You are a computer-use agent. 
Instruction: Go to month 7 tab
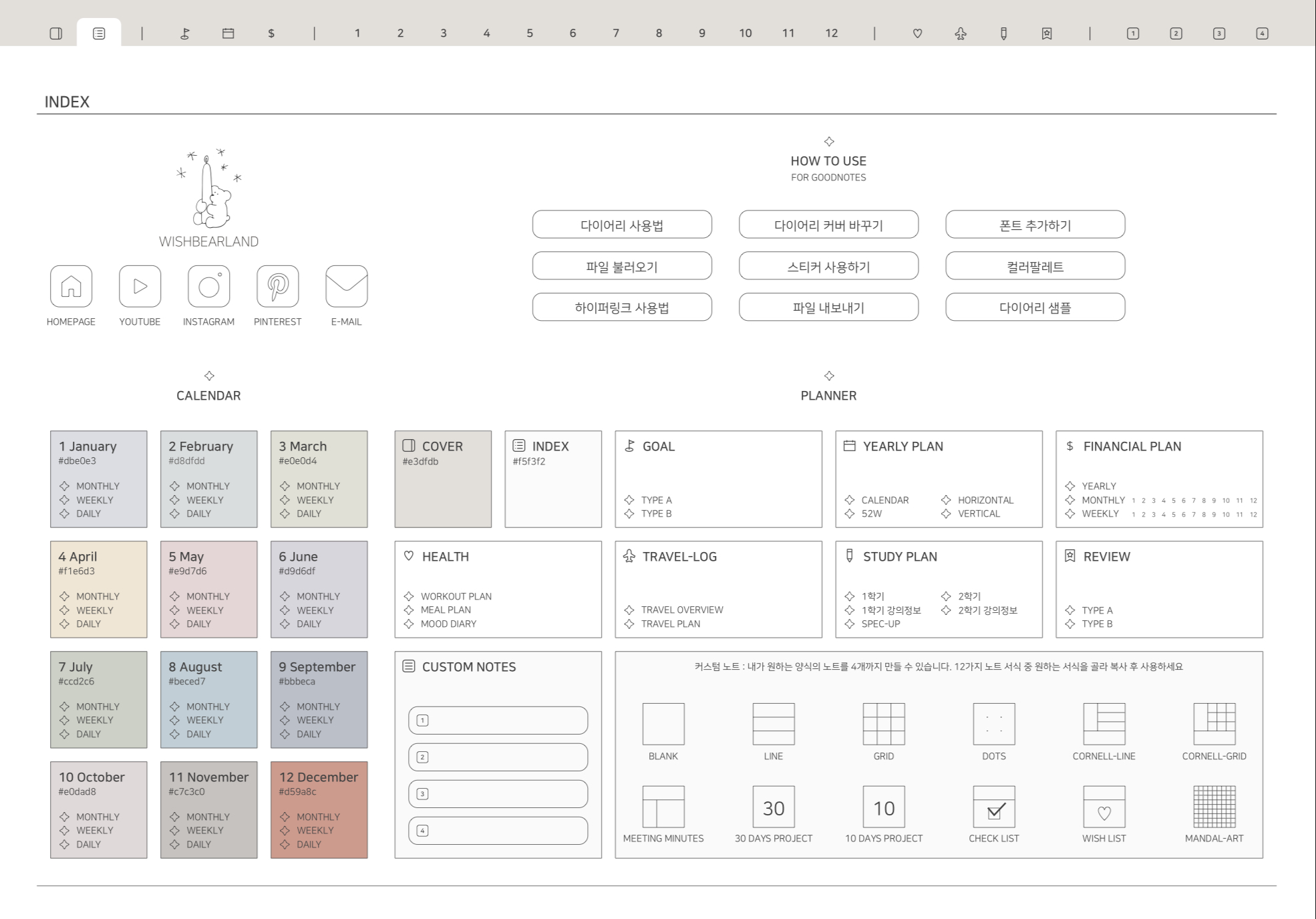[615, 33]
